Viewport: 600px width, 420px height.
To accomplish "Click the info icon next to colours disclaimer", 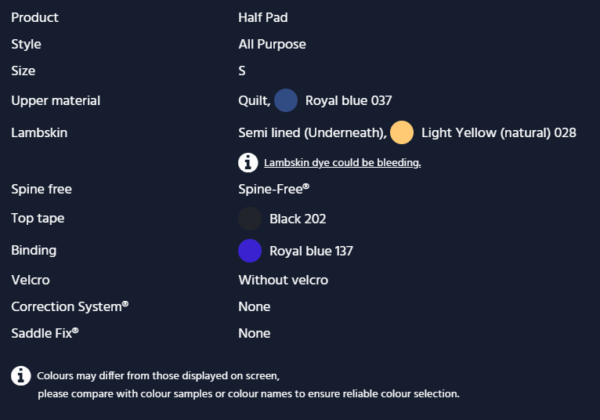I will (21, 376).
